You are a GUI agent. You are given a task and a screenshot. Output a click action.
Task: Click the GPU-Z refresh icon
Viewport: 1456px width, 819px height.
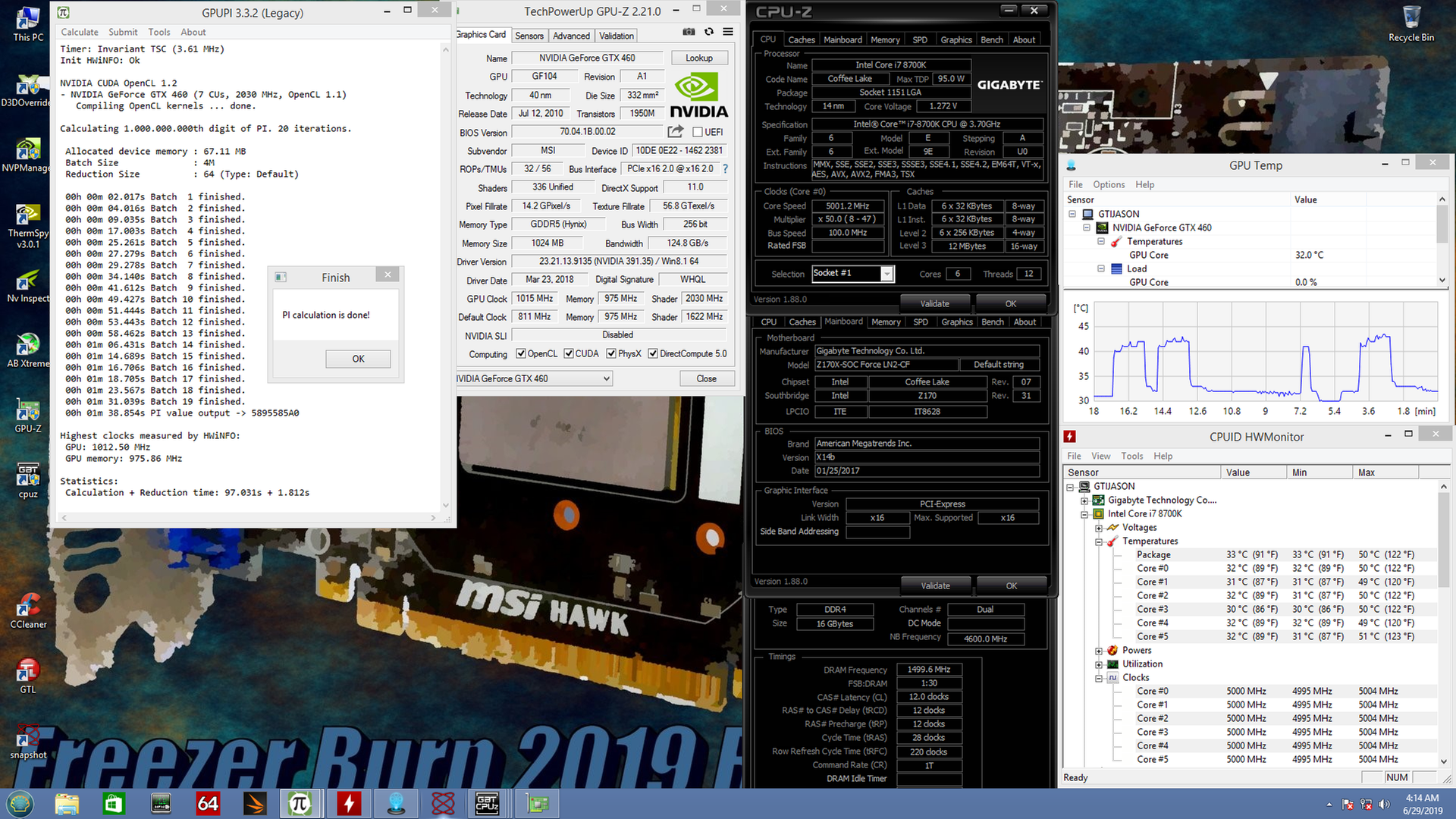pos(709,32)
